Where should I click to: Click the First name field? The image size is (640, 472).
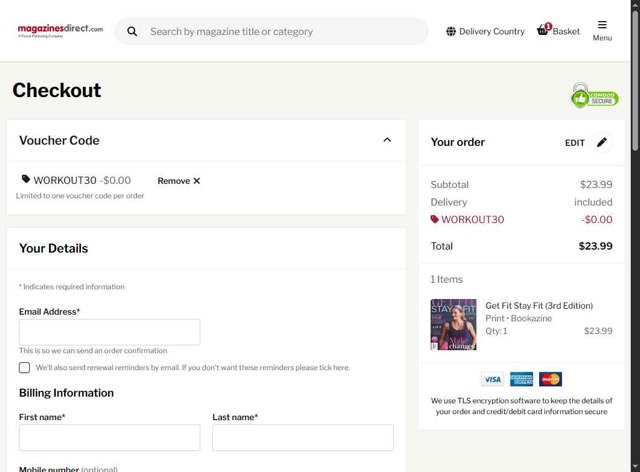point(109,438)
